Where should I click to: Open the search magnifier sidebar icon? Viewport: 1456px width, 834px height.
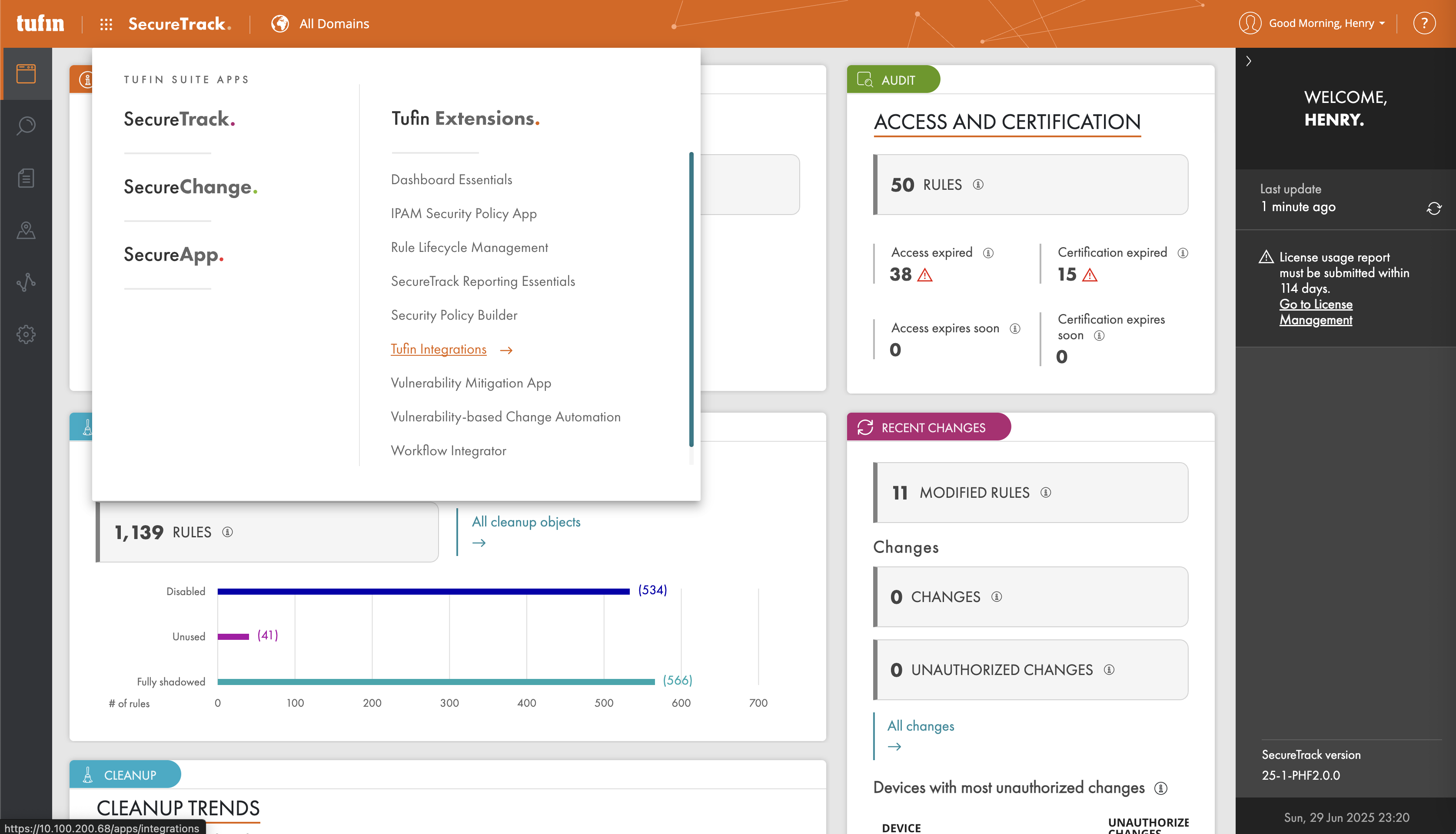click(26, 126)
